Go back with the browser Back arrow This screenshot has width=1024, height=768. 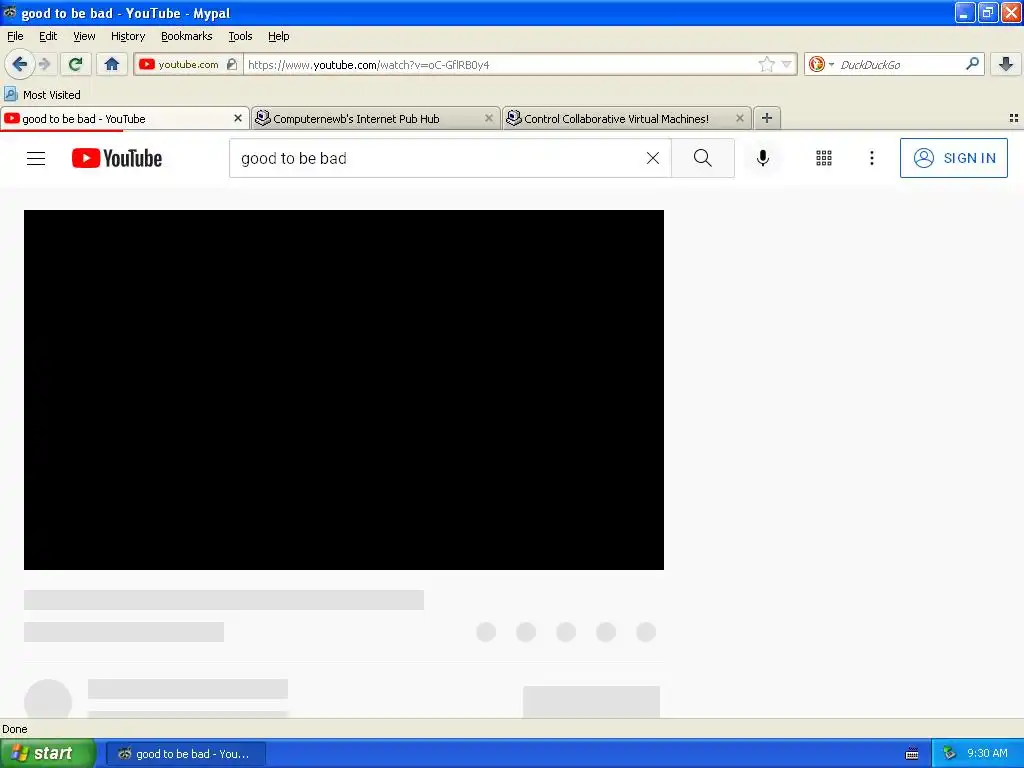tap(20, 64)
